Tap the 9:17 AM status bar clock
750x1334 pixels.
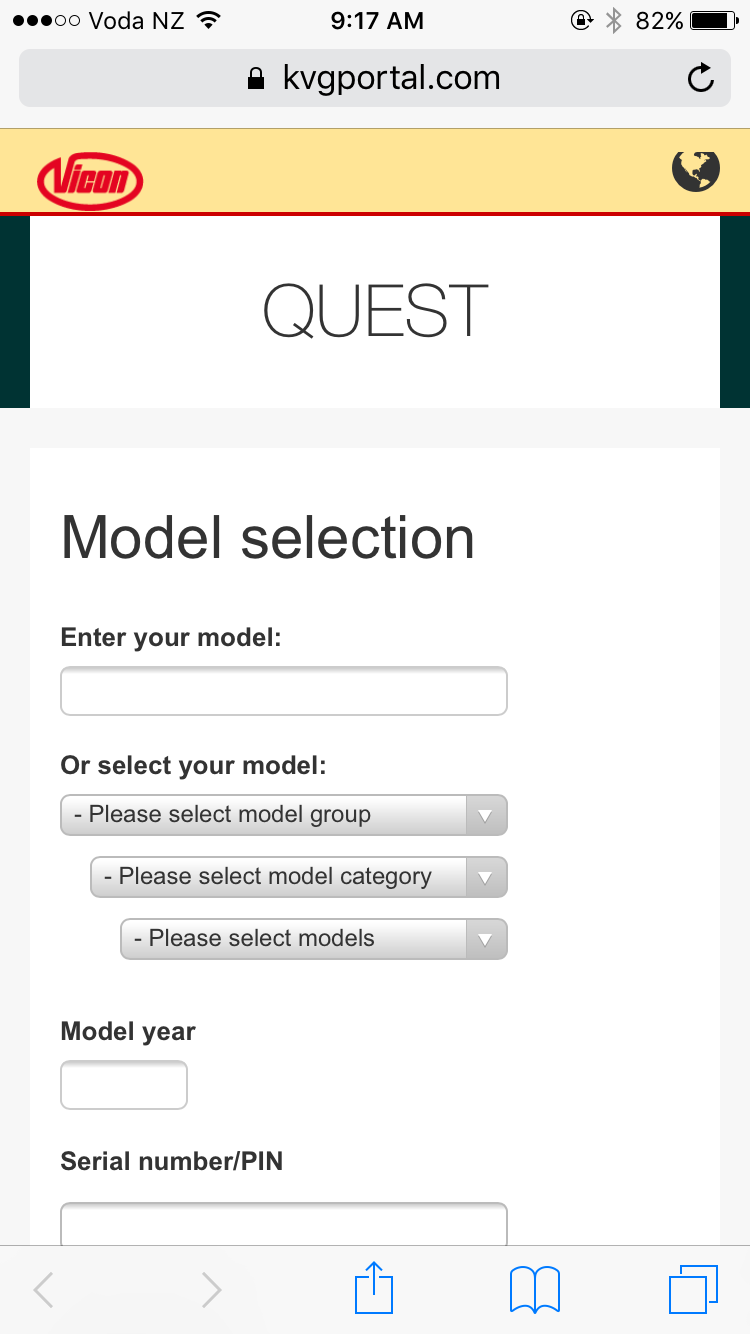(377, 20)
